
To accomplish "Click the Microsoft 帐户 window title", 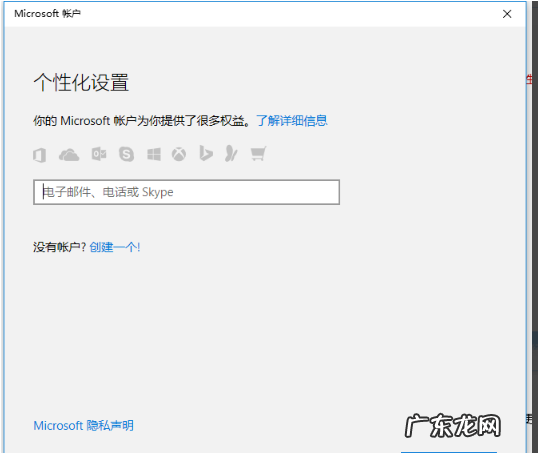I will click(x=47, y=14).
